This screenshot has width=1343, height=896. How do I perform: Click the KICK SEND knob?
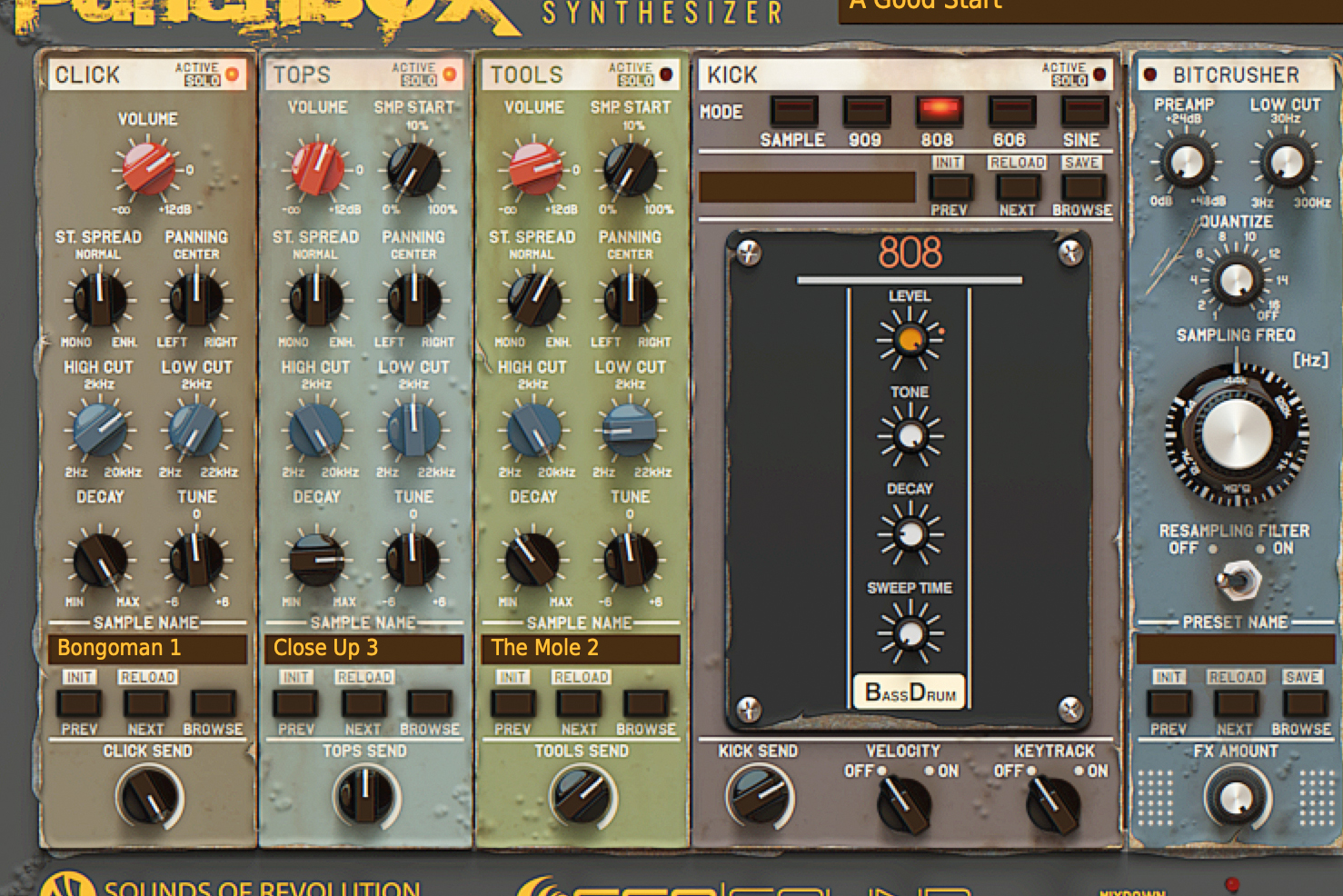[760, 797]
